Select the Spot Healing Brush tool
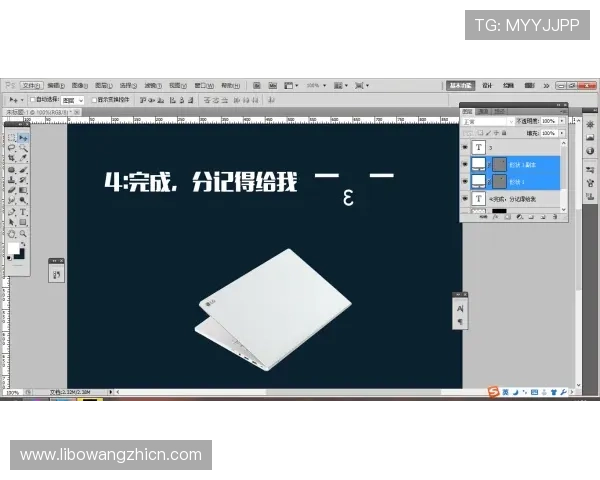The height and width of the screenshot is (480, 600). coord(11,170)
